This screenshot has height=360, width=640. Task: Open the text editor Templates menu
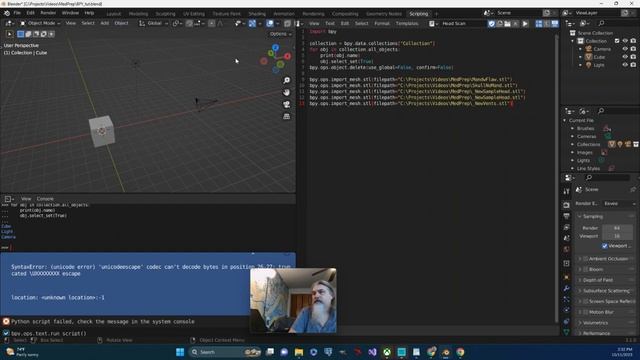(x=407, y=23)
